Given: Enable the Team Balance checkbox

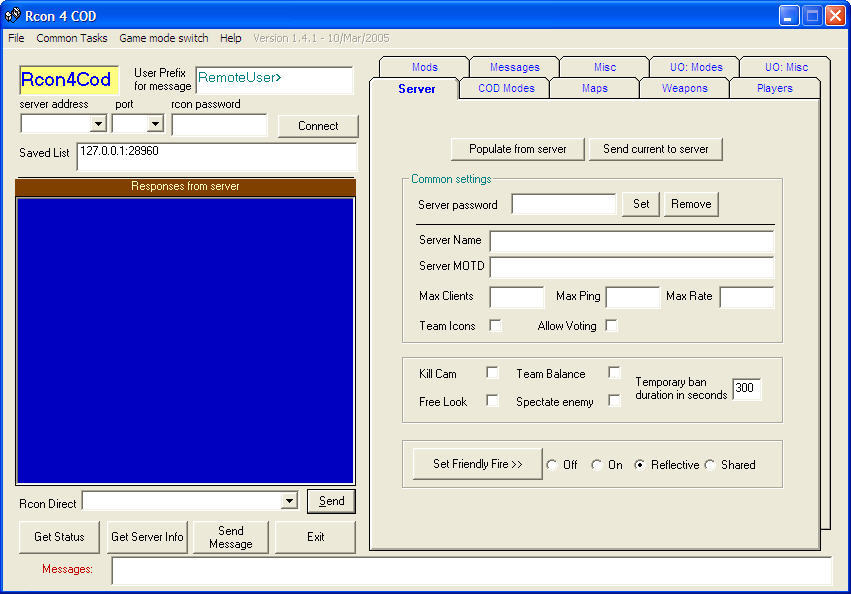Looking at the screenshot, I should (614, 372).
